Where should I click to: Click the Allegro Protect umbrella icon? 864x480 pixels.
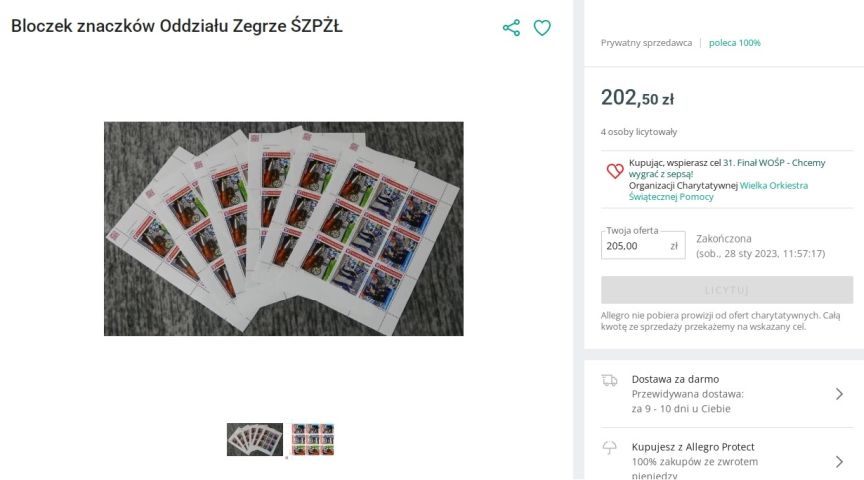pyautogui.click(x=609, y=447)
